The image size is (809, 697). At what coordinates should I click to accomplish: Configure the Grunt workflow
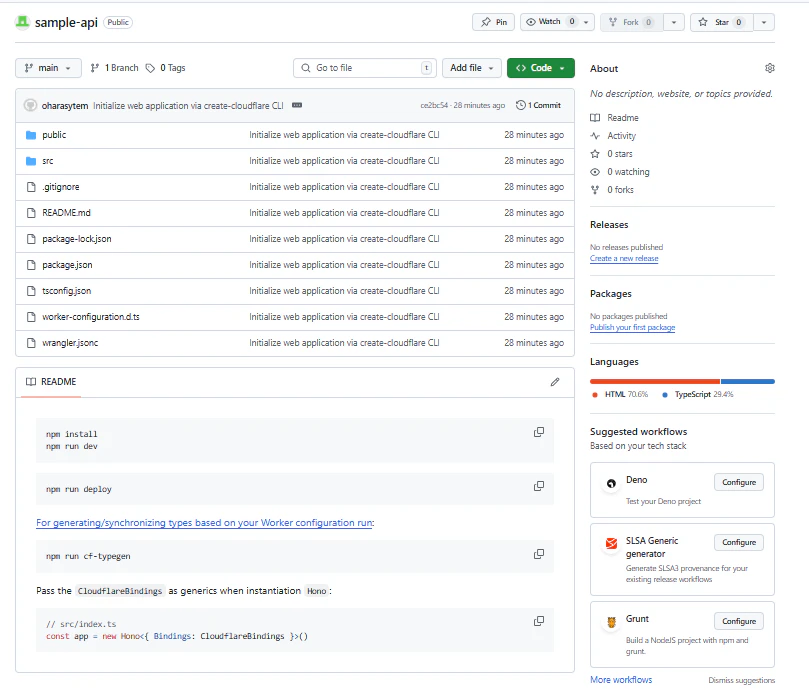(739, 621)
